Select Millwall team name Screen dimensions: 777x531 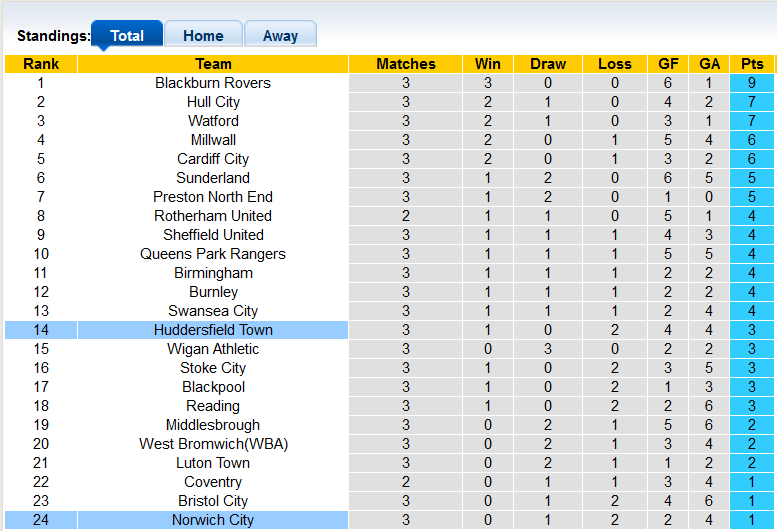click(x=213, y=140)
